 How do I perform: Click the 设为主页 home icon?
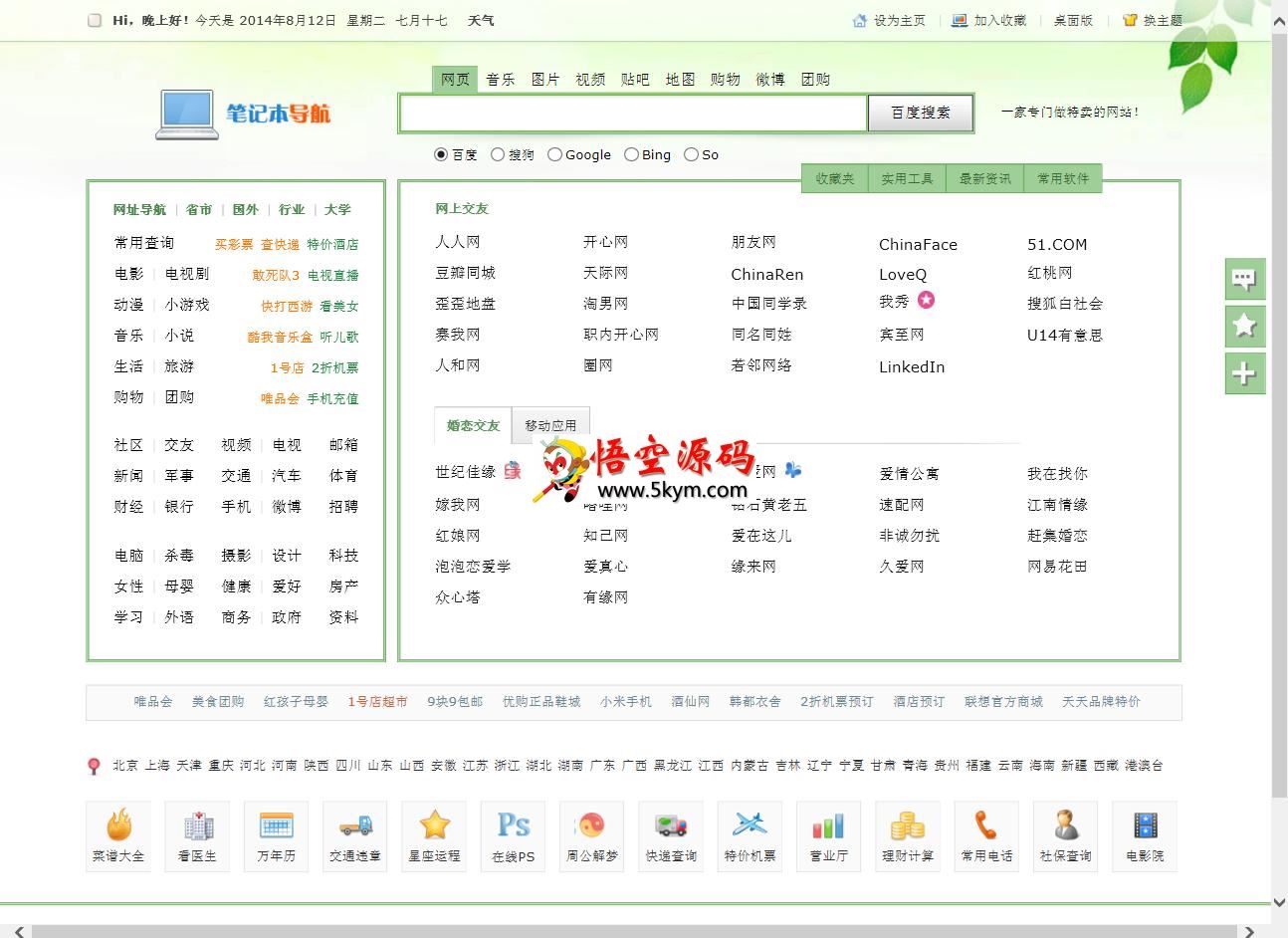[x=860, y=20]
